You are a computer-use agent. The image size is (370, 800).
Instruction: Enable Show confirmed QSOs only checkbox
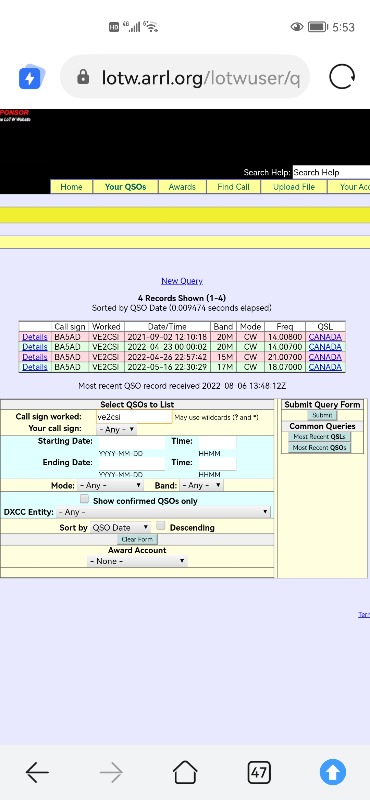click(84, 499)
